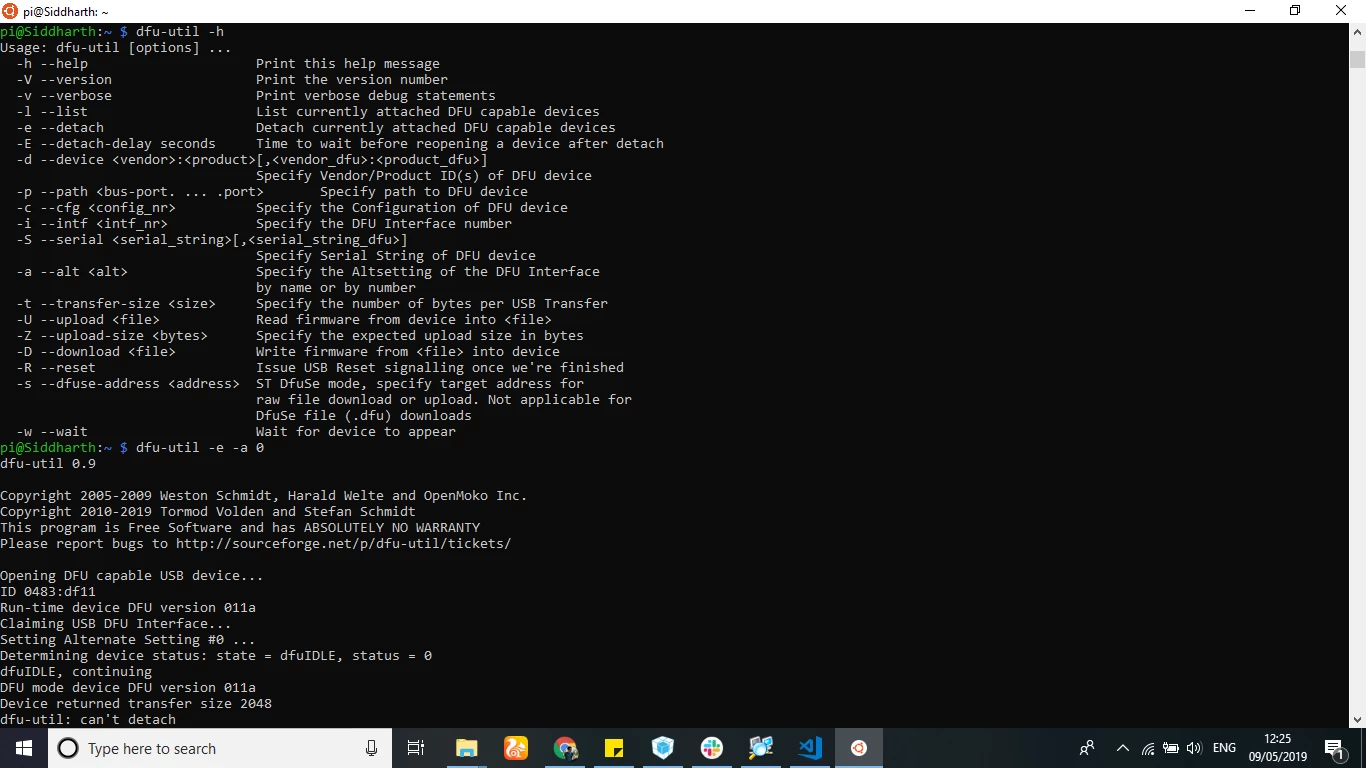Viewport: 1366px width, 768px height.
Task: Open the Slack taskbar icon
Action: [x=712, y=748]
